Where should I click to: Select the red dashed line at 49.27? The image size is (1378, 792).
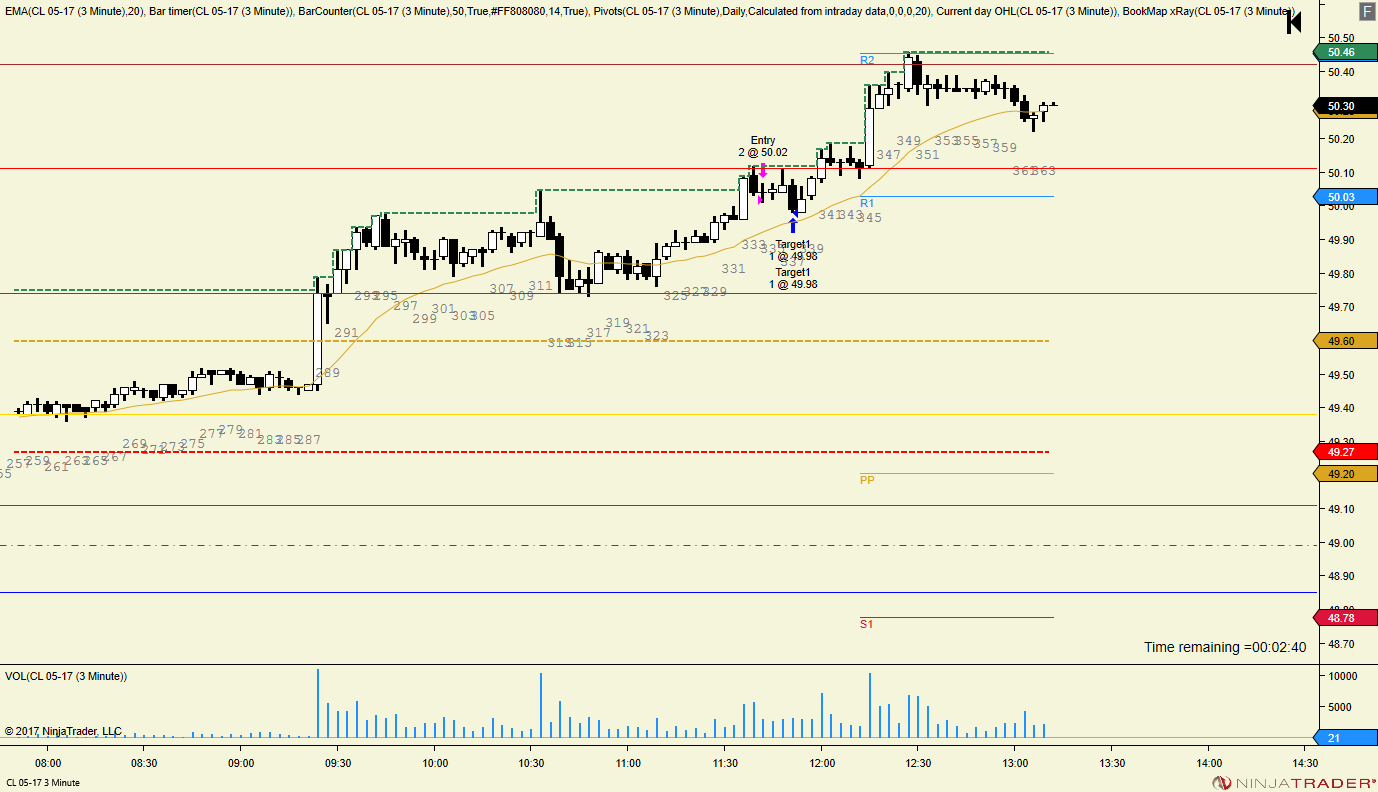point(530,452)
